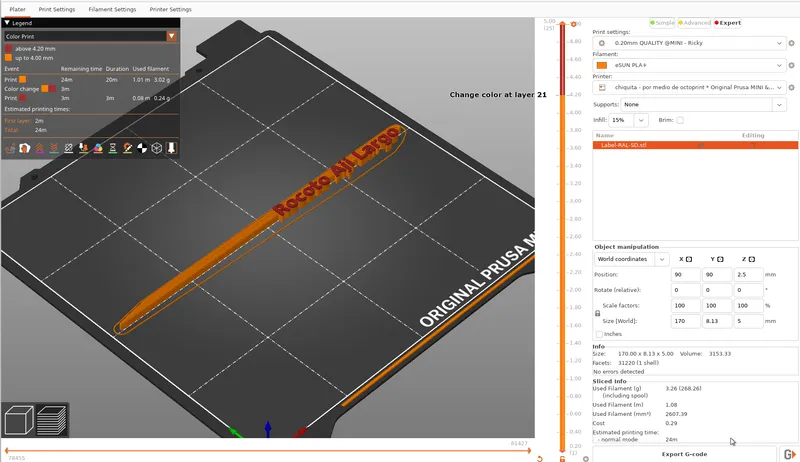Viewport: 800px width, 462px height.
Task: Open Supports dropdown showing None
Action: click(x=703, y=105)
